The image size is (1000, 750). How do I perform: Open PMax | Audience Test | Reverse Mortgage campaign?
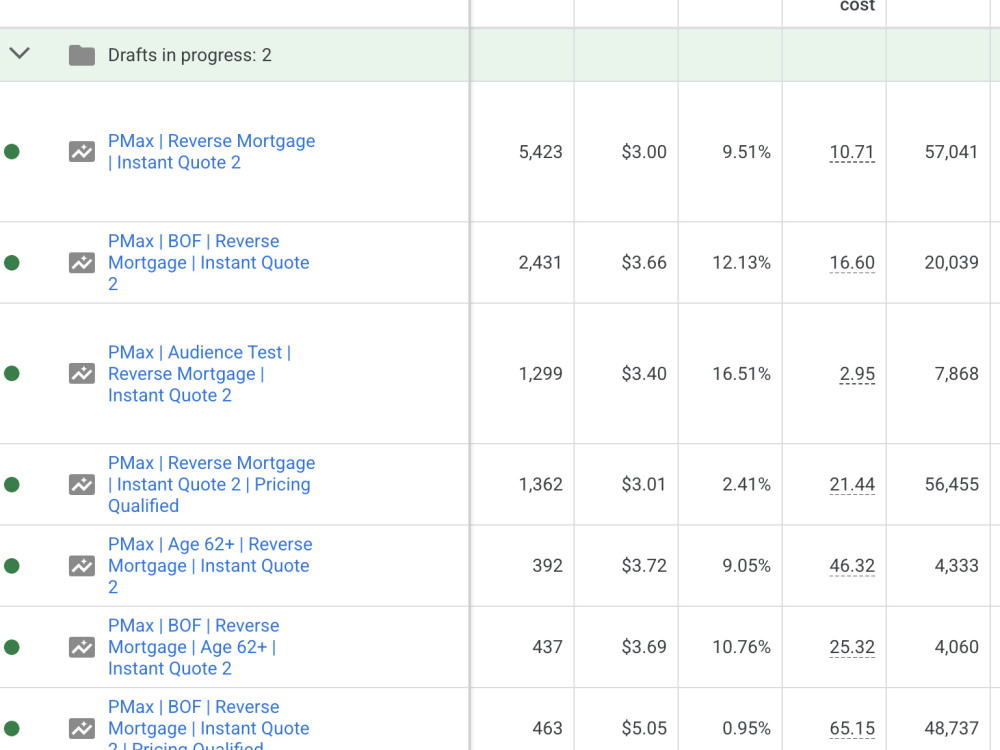[x=199, y=374]
